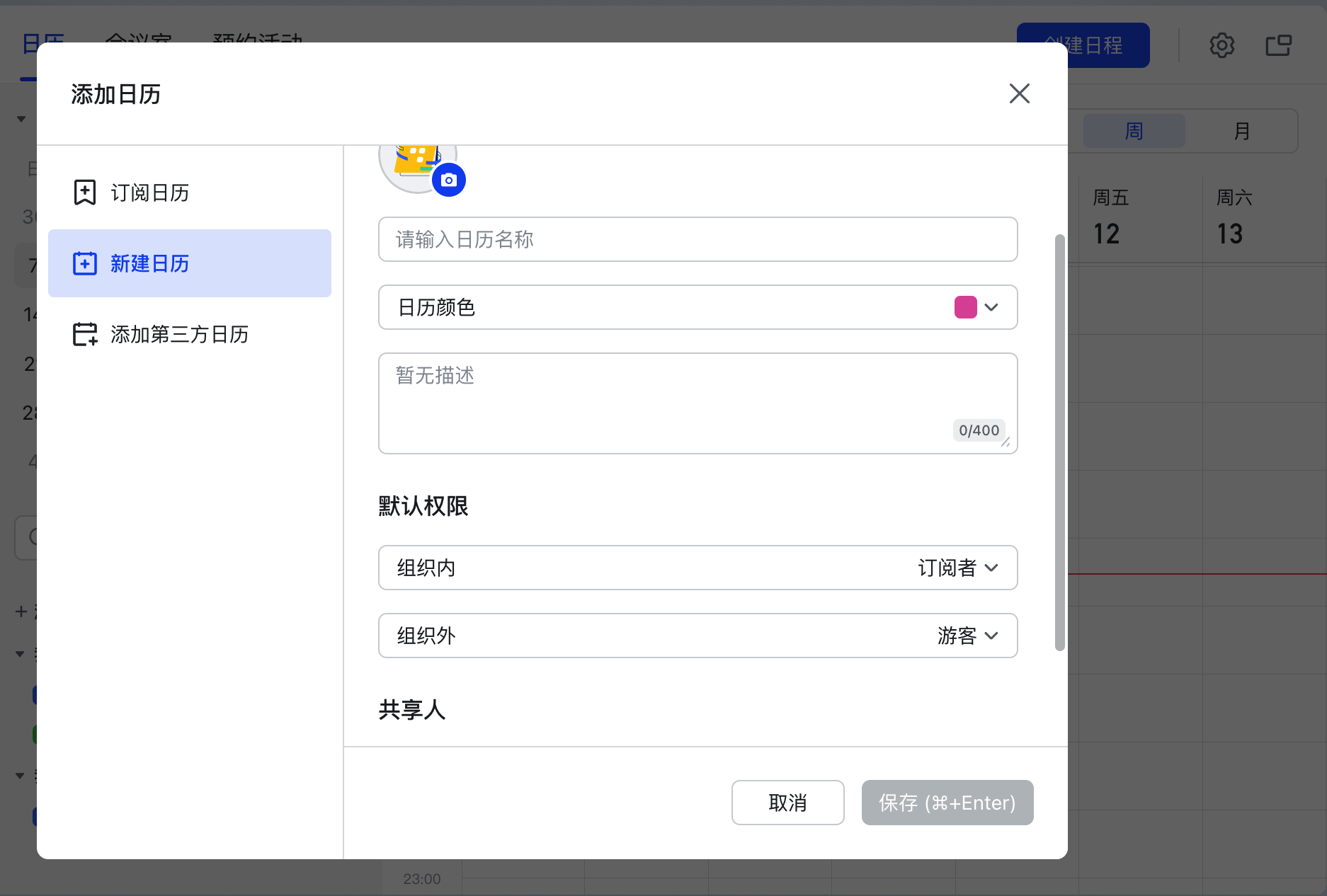Click the 共享人 heading
The width and height of the screenshot is (1327, 896).
pyautogui.click(x=412, y=710)
